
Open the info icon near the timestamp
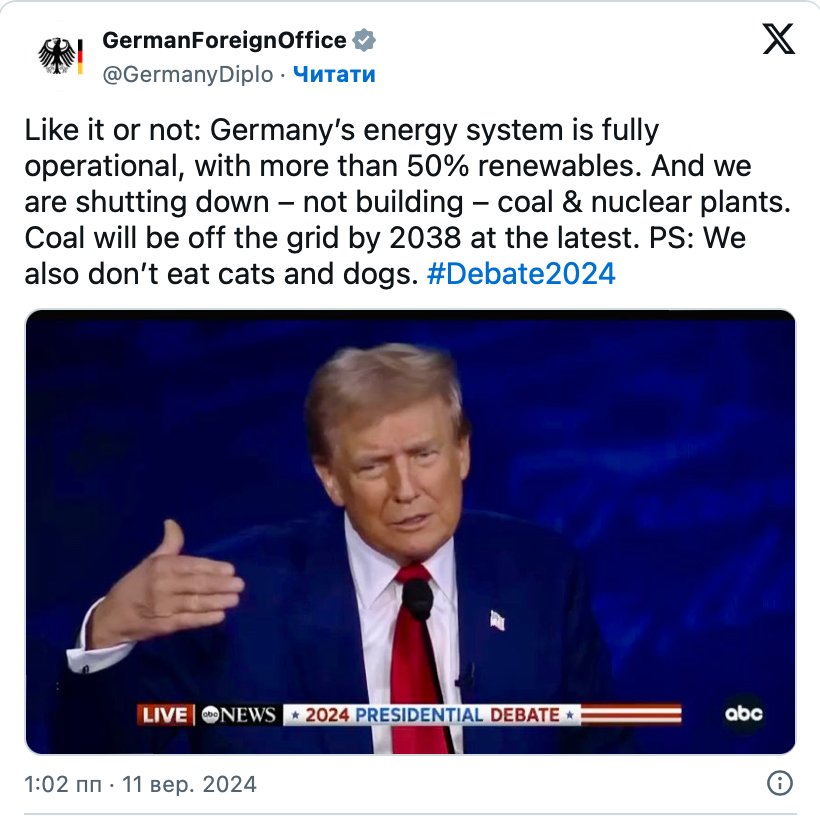(x=779, y=783)
